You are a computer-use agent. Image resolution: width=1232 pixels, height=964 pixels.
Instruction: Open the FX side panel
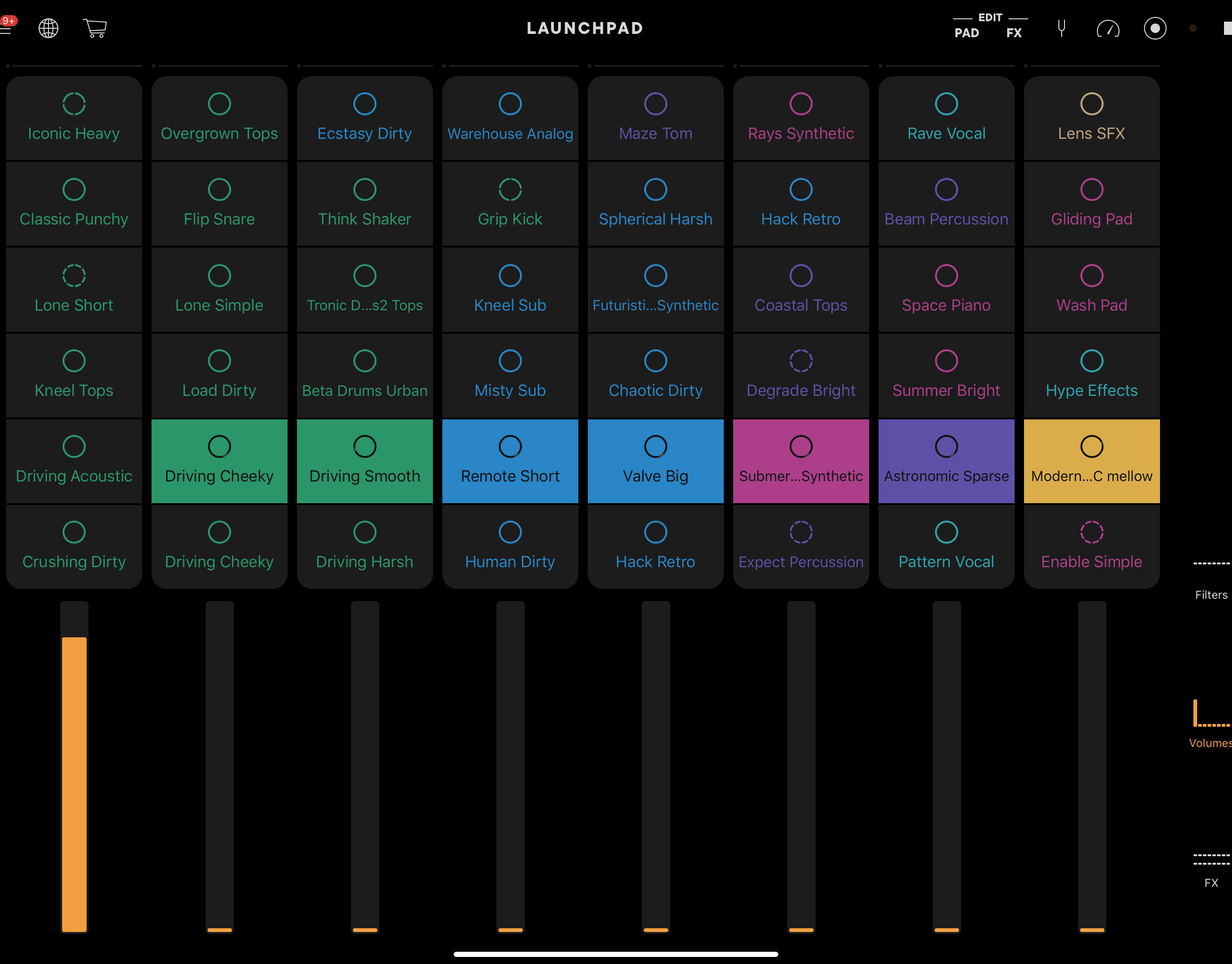[1211, 871]
